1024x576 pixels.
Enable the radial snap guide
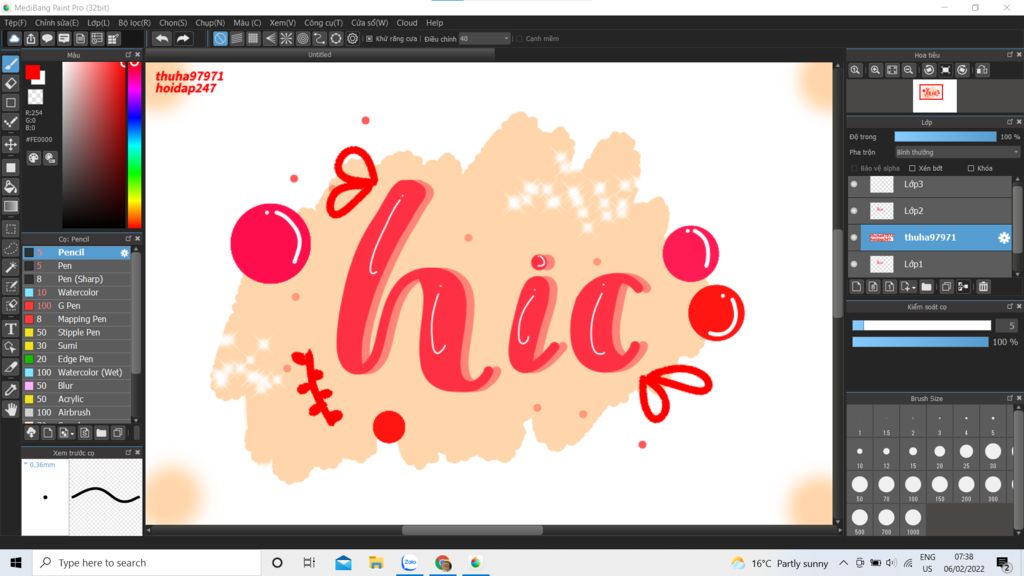tap(286, 39)
